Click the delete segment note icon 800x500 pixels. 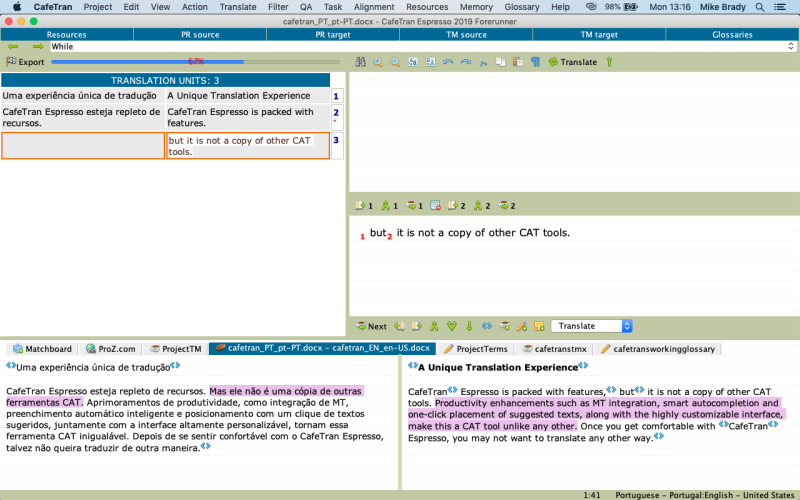(435, 206)
